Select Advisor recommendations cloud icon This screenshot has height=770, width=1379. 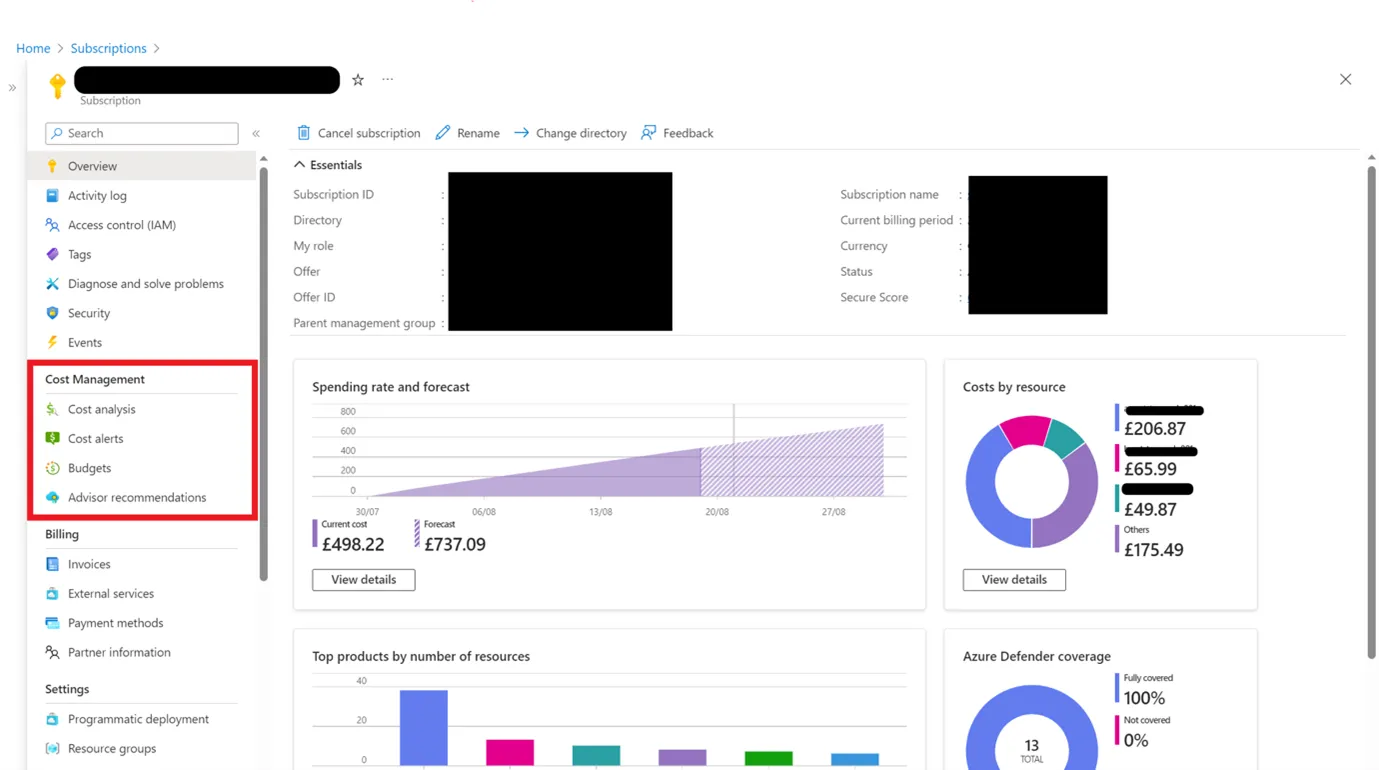(52, 497)
